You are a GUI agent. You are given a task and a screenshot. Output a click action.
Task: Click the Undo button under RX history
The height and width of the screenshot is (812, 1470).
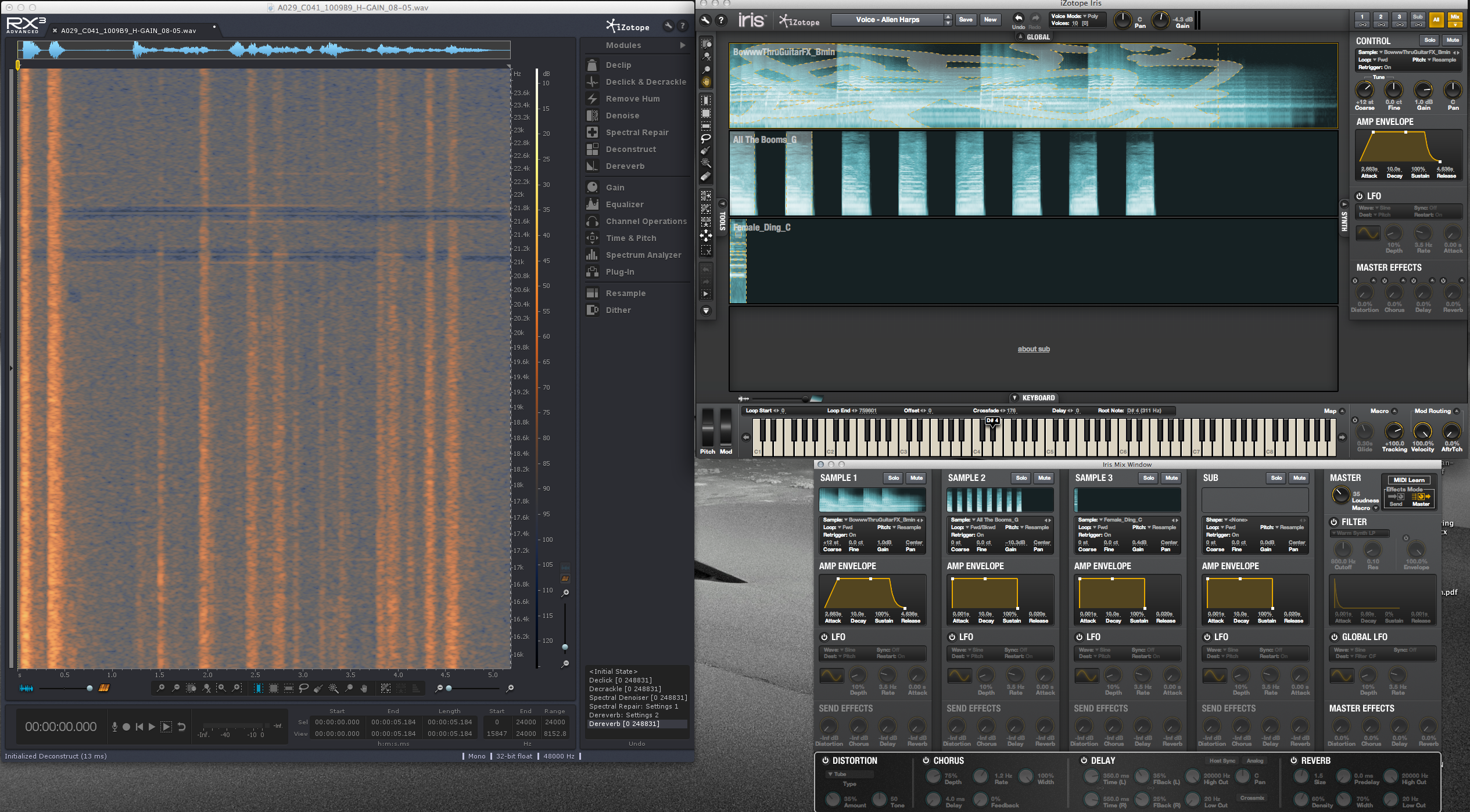(x=637, y=743)
